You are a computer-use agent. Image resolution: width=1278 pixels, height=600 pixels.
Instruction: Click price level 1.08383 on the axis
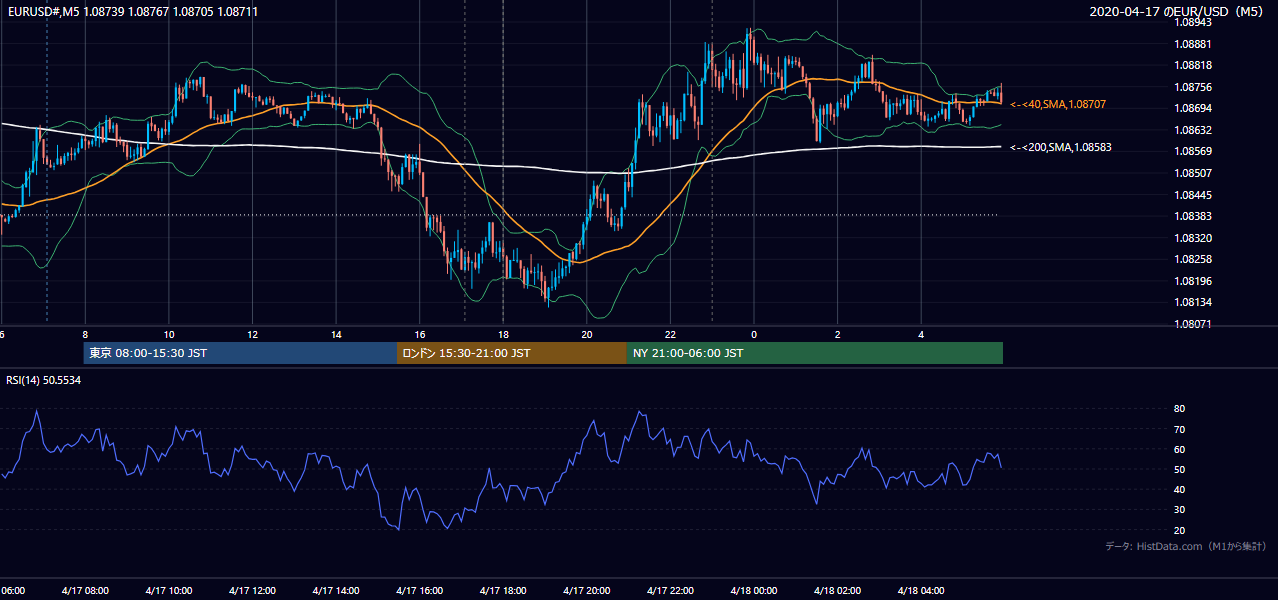[1194, 216]
